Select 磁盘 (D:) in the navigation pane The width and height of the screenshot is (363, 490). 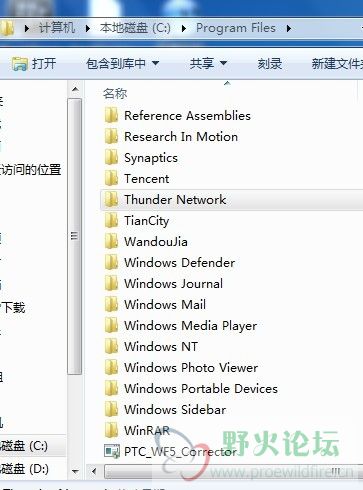[x=24, y=469]
